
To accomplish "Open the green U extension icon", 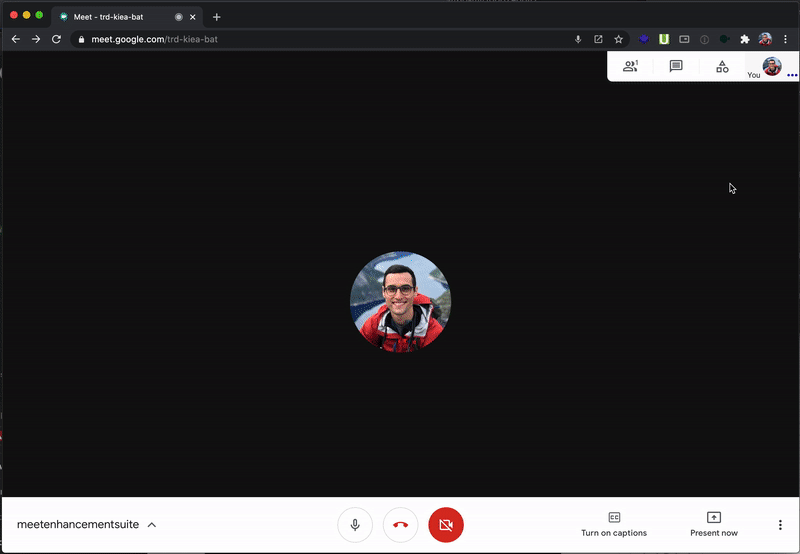I will tap(664, 39).
